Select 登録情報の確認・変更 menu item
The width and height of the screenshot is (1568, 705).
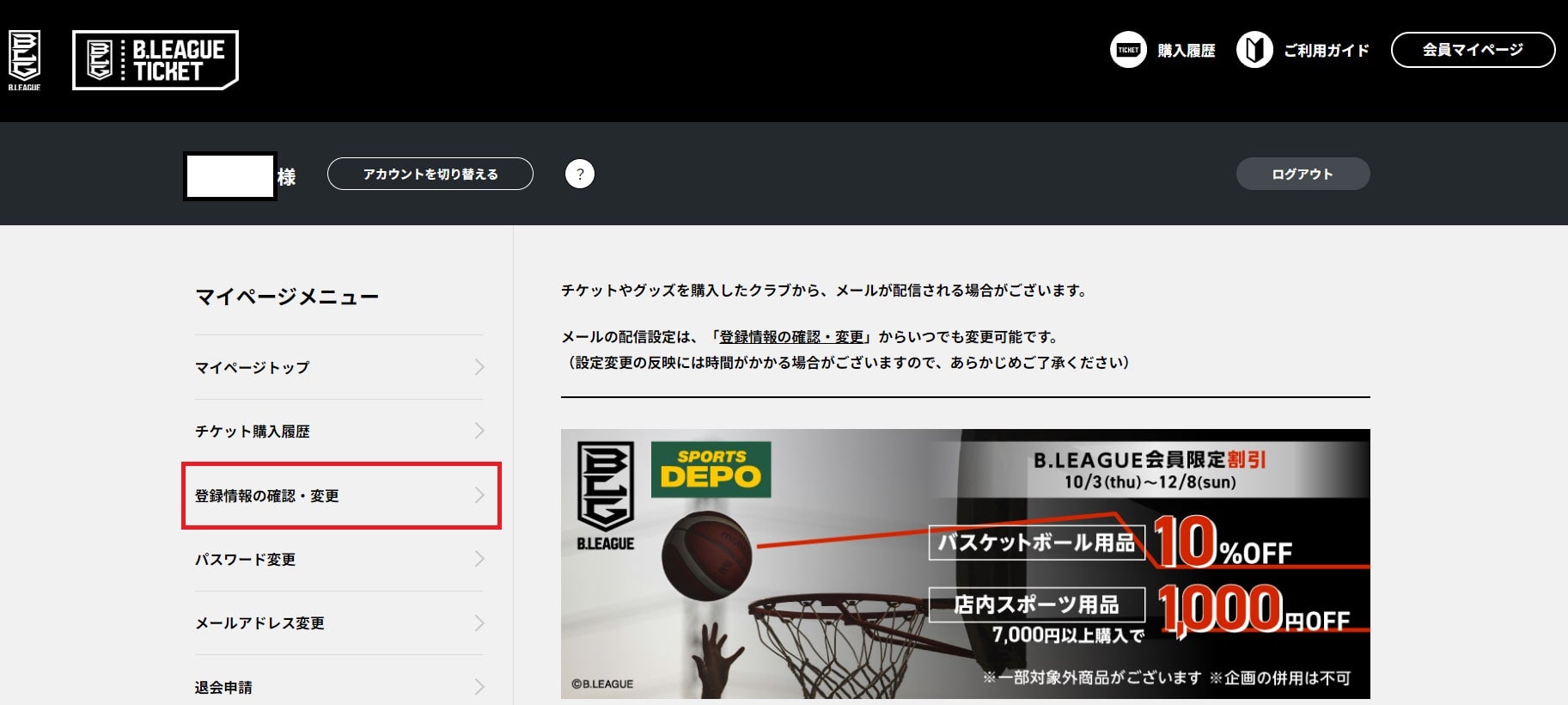(x=339, y=495)
